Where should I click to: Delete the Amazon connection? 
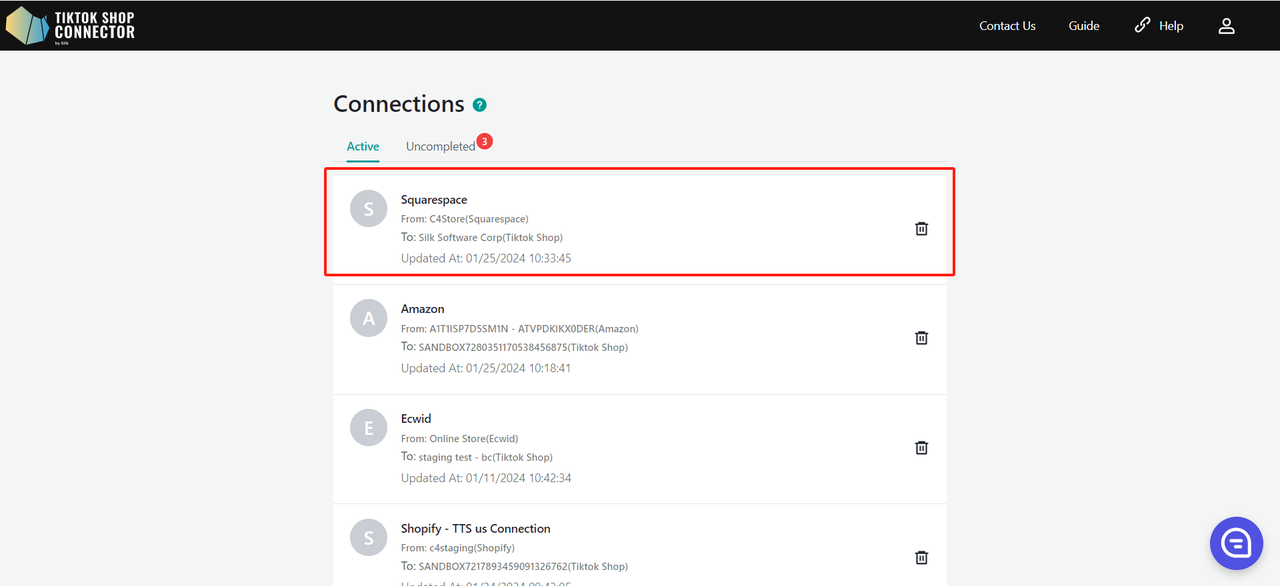[x=922, y=338]
